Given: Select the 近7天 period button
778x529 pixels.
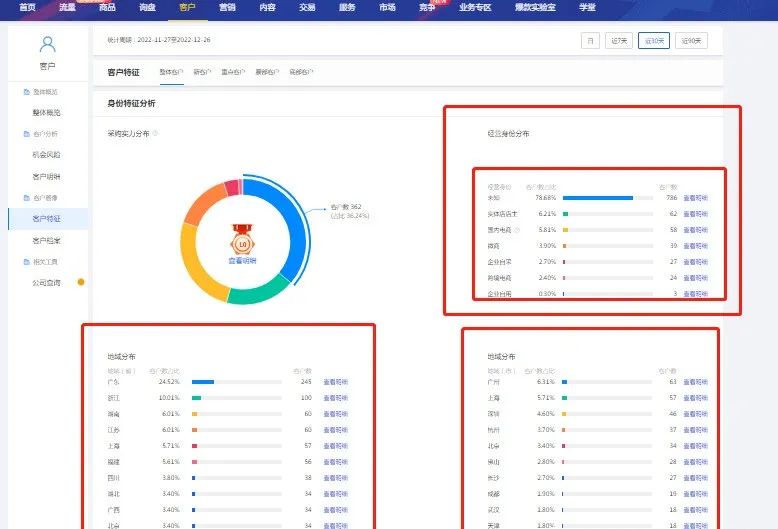Looking at the screenshot, I should point(619,41).
